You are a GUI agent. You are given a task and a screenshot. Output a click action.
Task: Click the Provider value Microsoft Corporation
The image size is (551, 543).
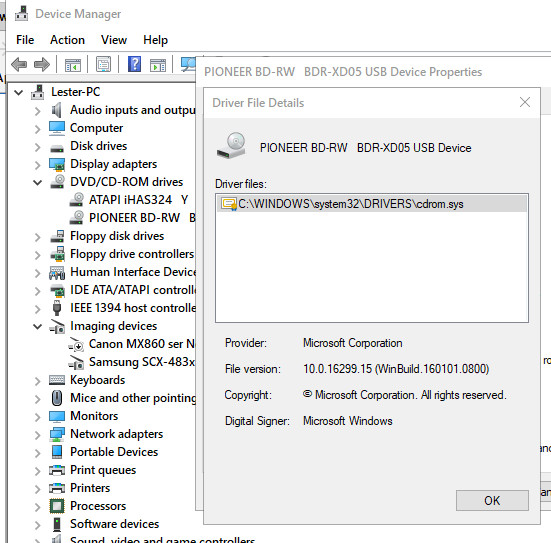click(352, 343)
